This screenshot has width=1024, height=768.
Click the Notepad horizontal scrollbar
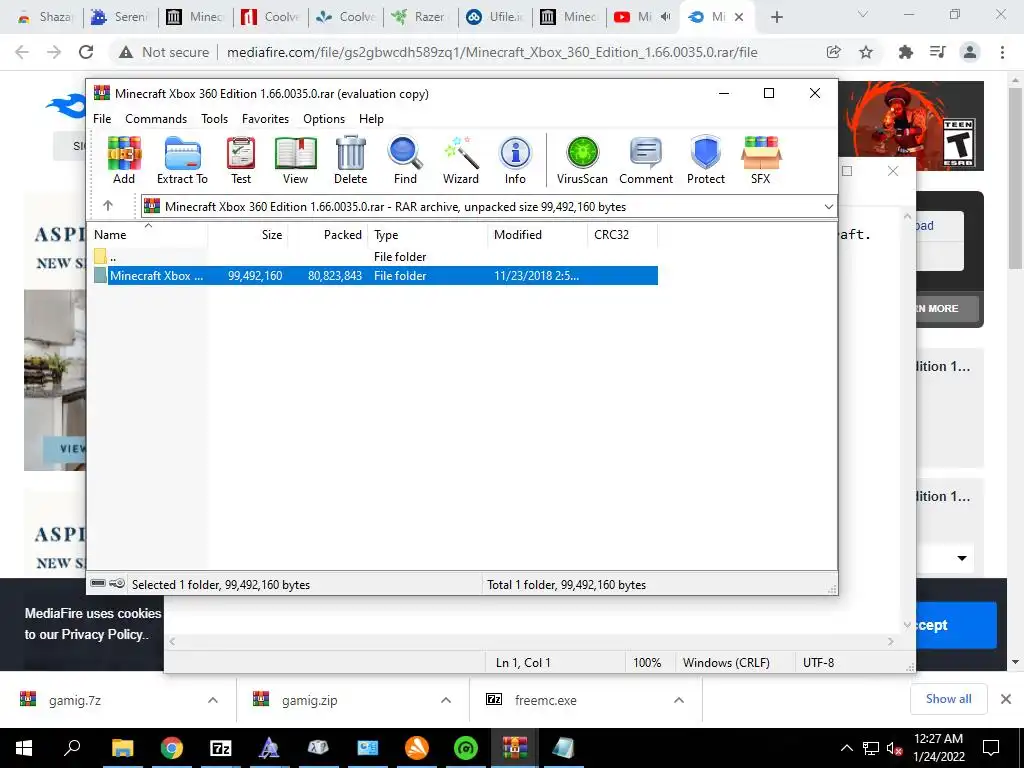pyautogui.click(x=533, y=642)
